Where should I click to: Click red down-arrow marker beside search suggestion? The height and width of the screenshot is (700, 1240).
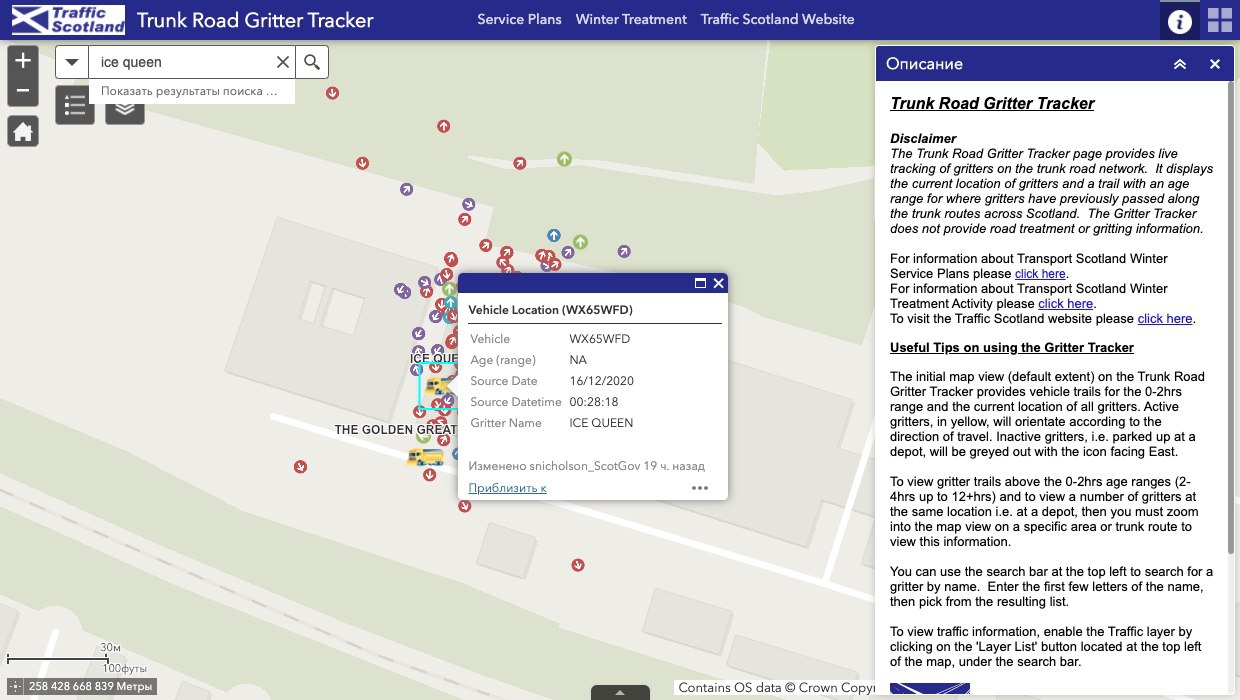coord(332,92)
